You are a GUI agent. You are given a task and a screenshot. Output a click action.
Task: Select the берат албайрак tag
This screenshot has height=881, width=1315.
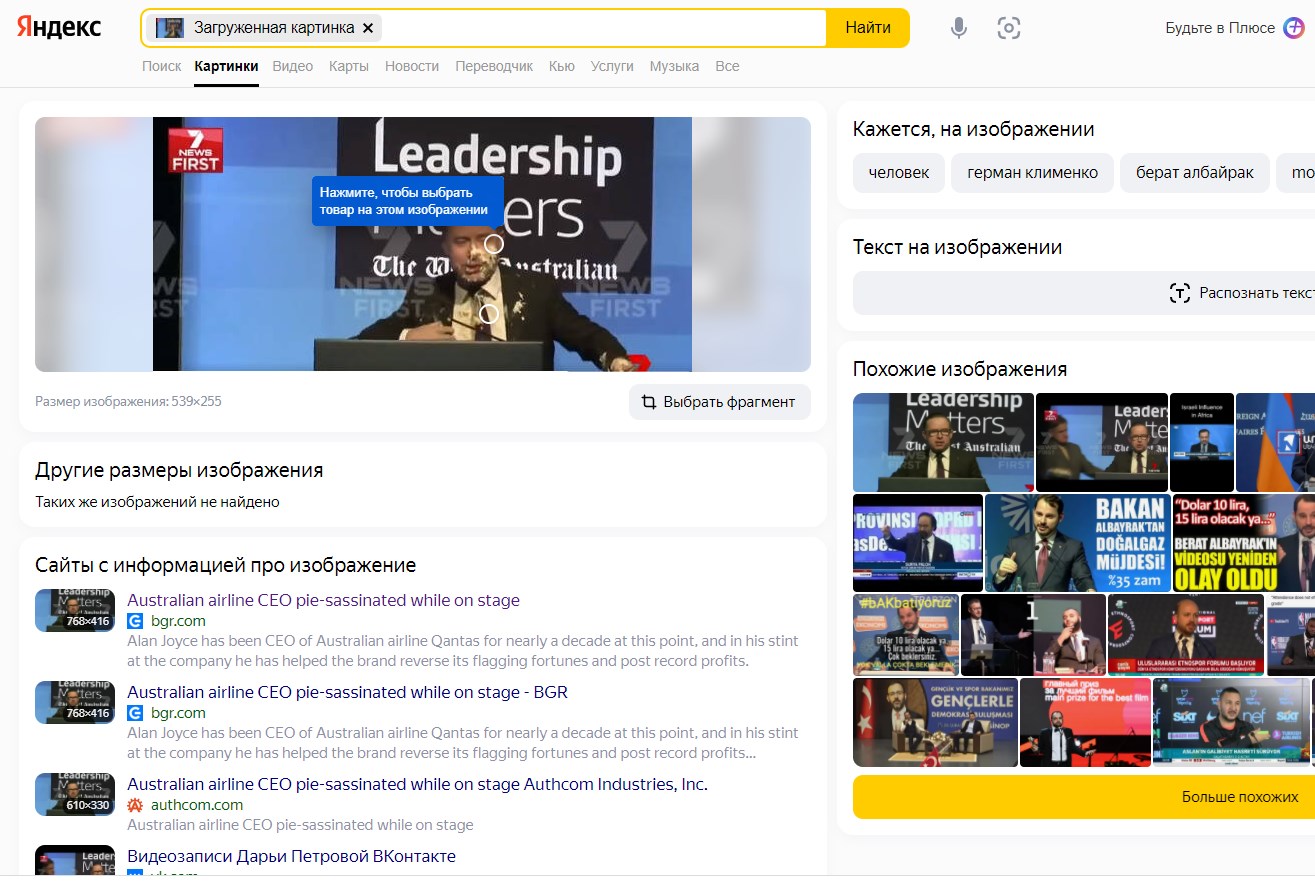click(1194, 173)
